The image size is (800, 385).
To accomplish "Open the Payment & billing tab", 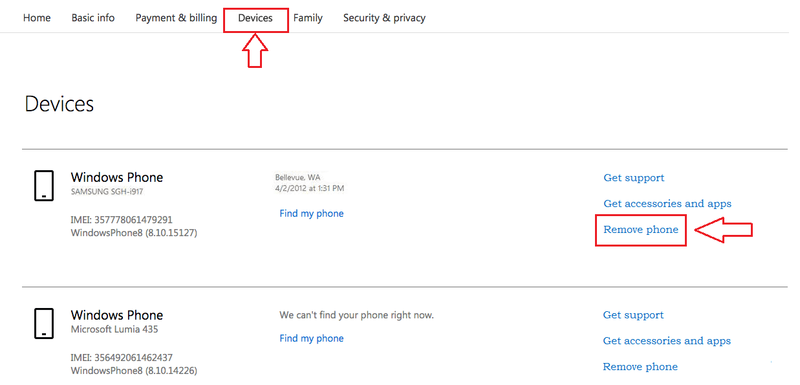I will (176, 18).
